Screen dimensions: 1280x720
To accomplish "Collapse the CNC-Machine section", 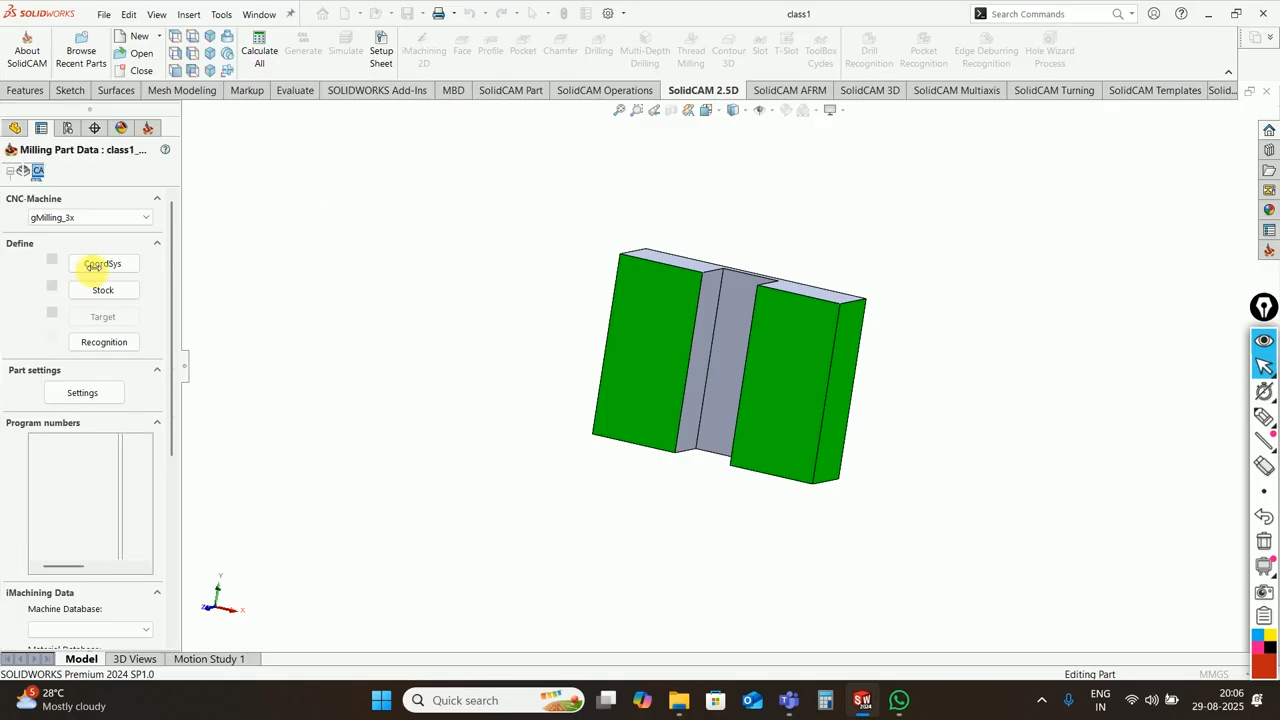I will click(x=157, y=198).
